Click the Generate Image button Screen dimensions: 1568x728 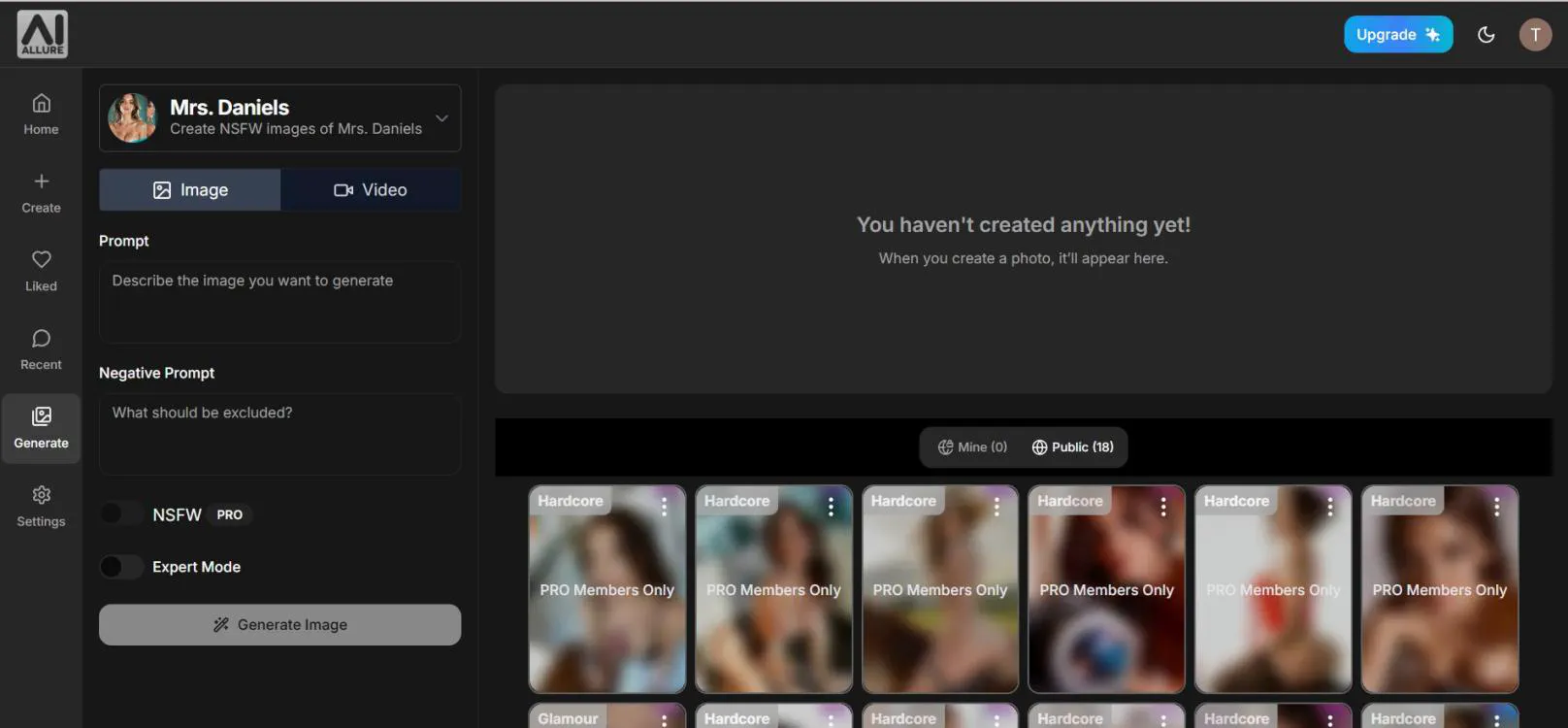tap(279, 625)
